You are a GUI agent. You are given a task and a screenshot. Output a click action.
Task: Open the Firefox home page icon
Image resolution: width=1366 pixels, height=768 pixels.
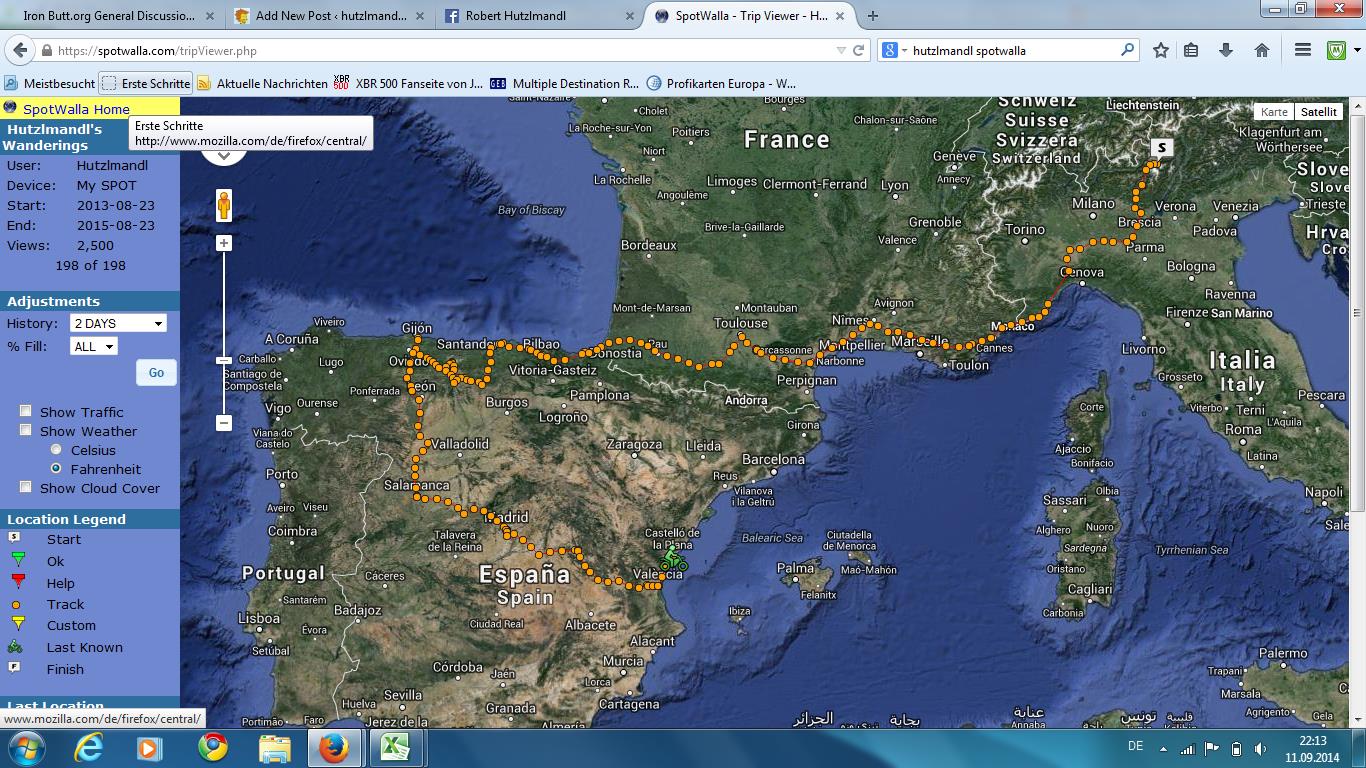coord(1261,50)
